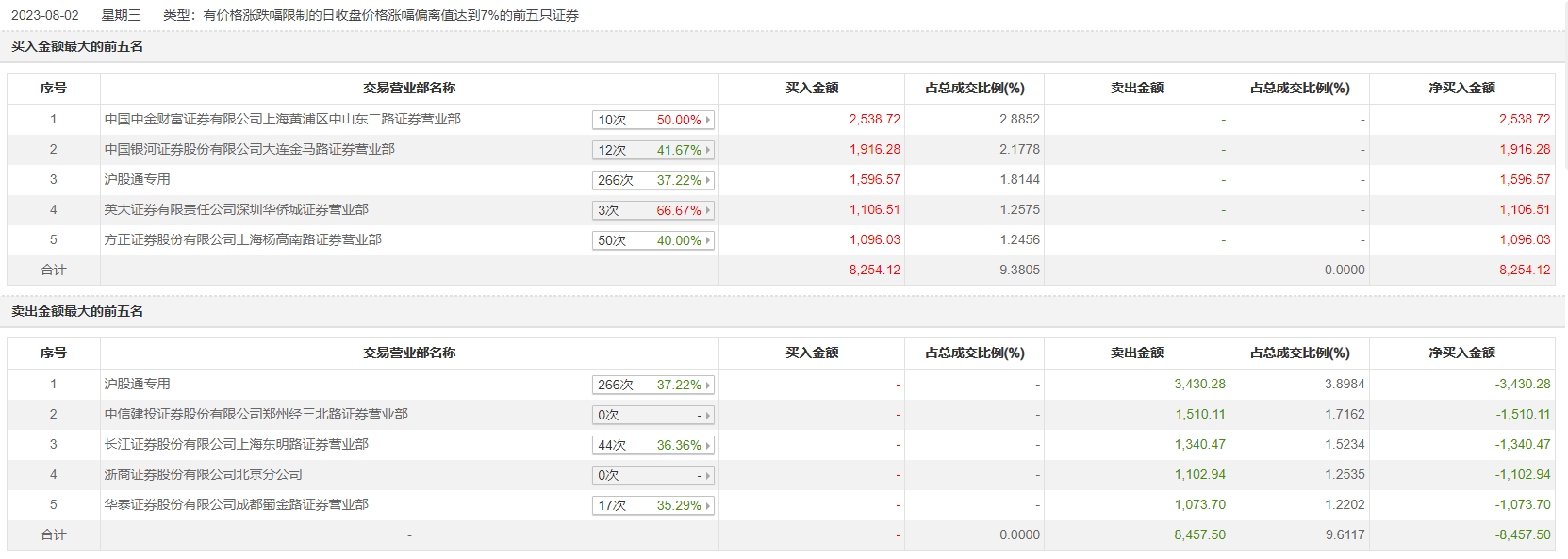
Task: Expand the 17次 35.29% stats box
Action: pyautogui.click(x=652, y=506)
